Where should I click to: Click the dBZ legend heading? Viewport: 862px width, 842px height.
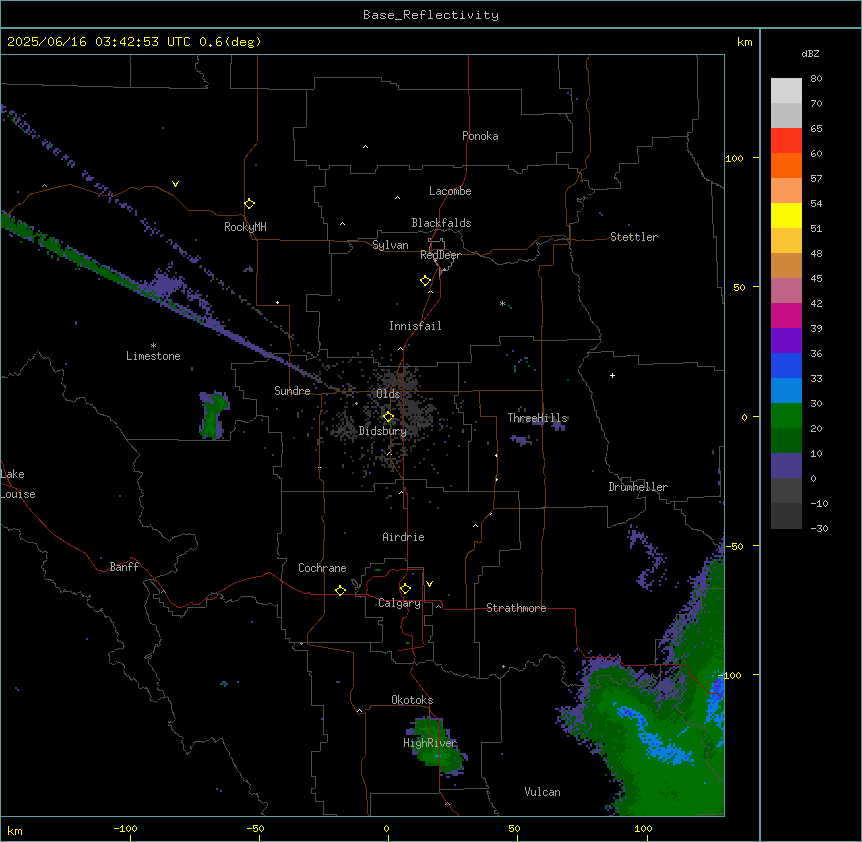[x=810, y=53]
